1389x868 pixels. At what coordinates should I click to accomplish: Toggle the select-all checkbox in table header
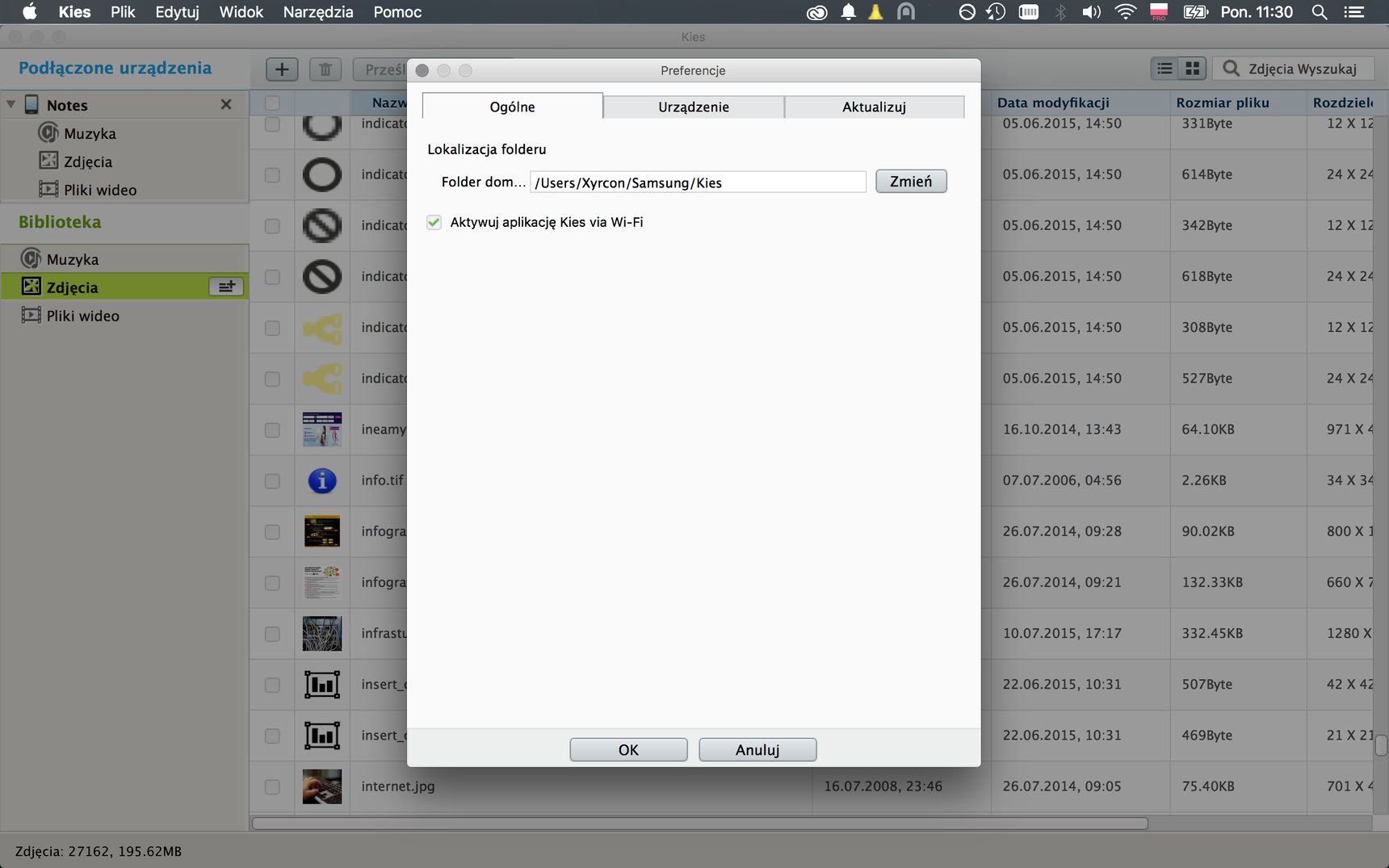click(x=272, y=103)
